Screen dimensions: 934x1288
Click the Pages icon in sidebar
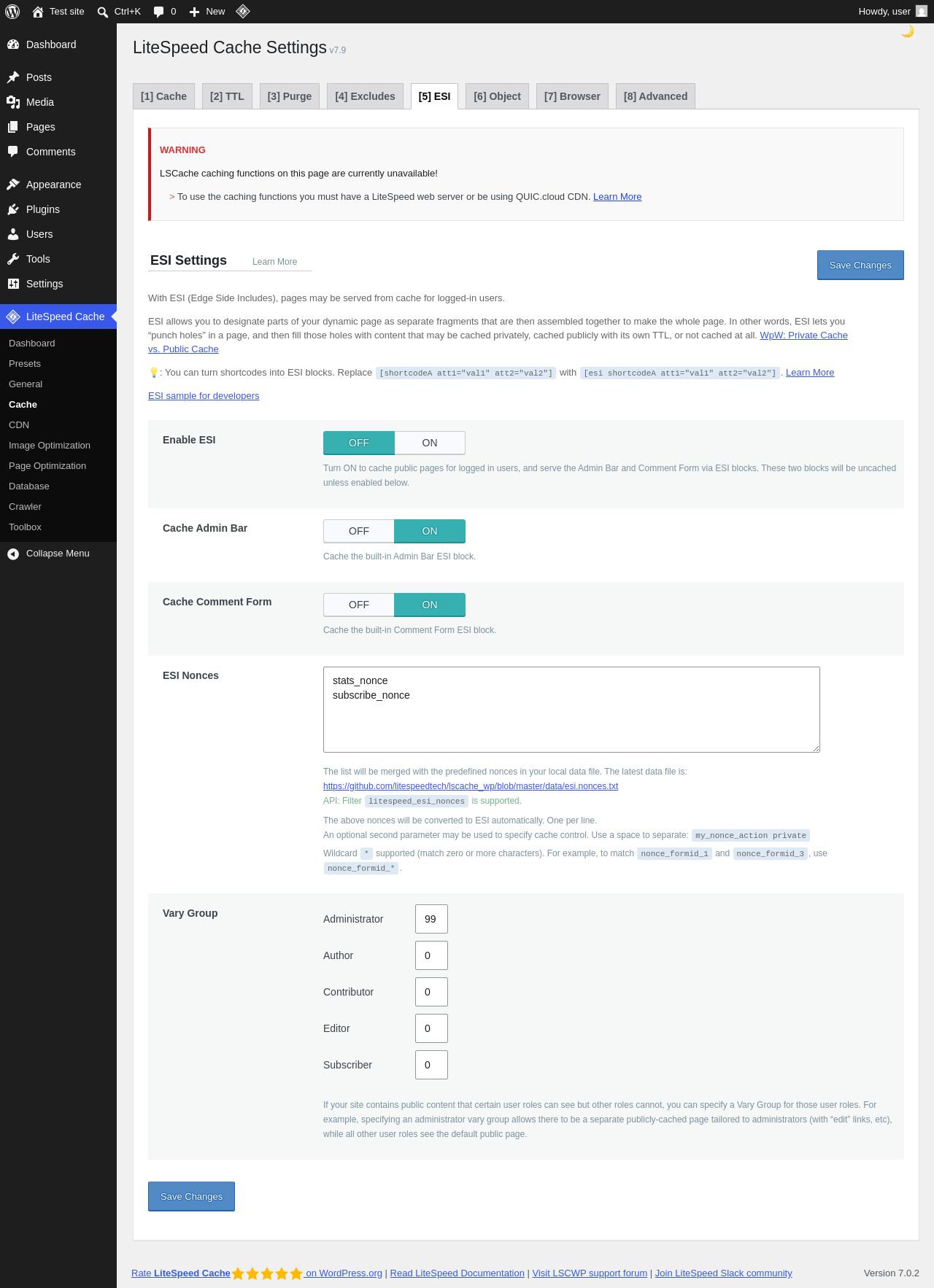(x=13, y=127)
